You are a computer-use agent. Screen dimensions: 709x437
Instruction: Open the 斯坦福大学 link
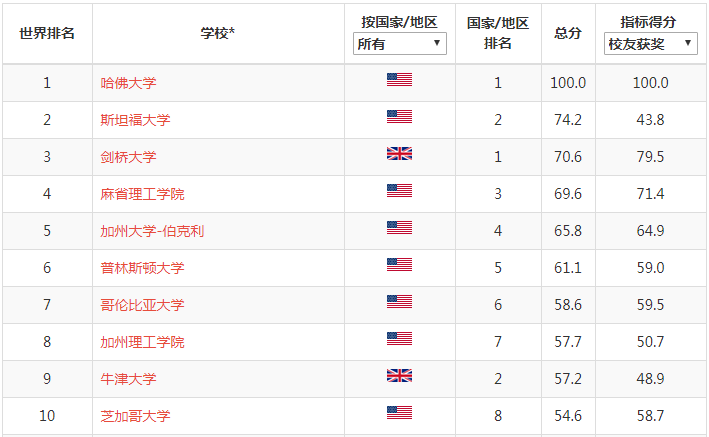coord(135,120)
